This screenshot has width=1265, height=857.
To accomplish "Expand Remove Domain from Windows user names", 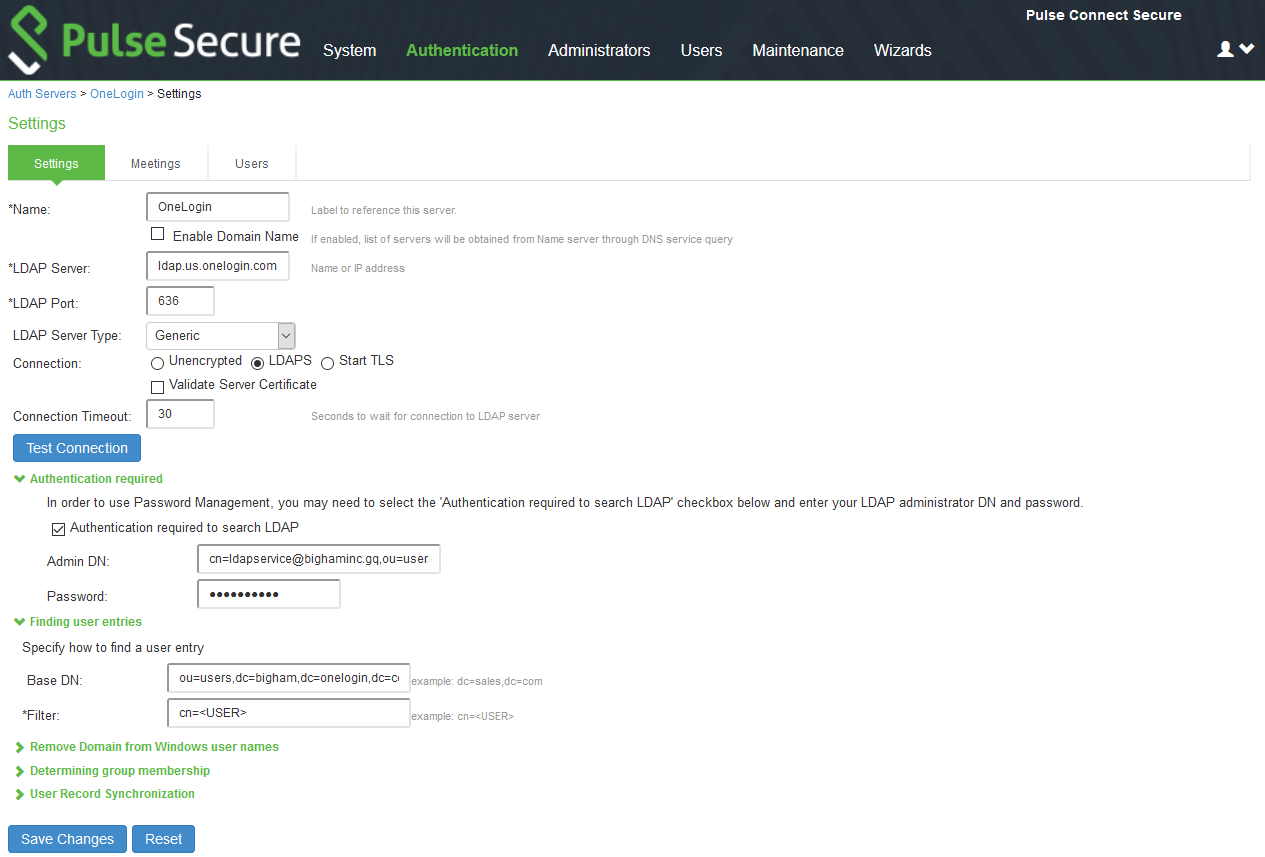I will 146,747.
